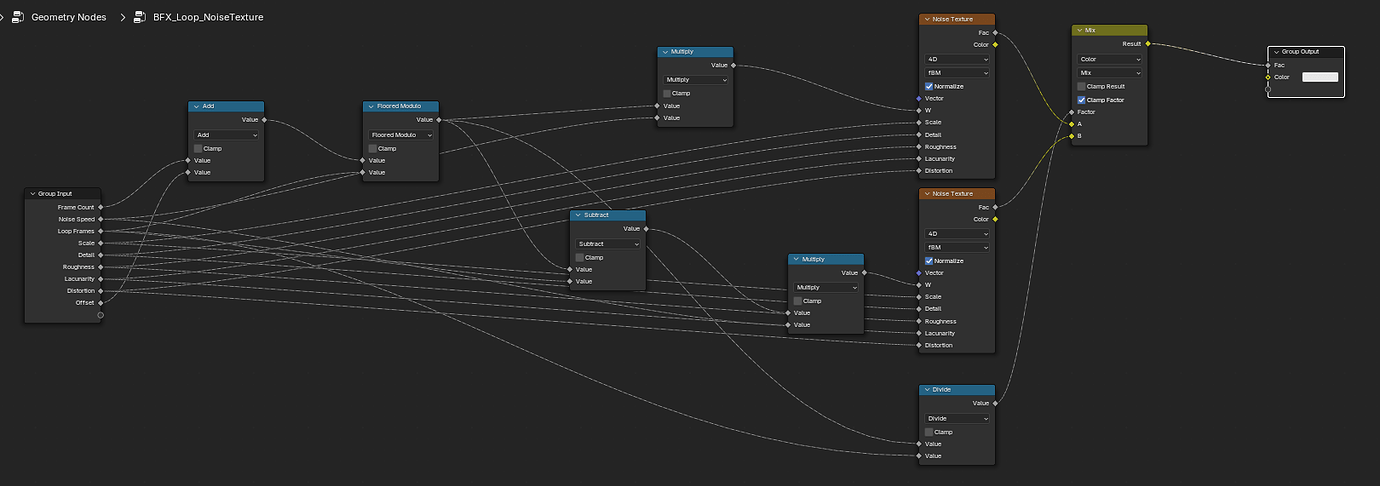
Task: Open the Color swatch on Group Output
Action: pyautogui.click(x=1319, y=77)
